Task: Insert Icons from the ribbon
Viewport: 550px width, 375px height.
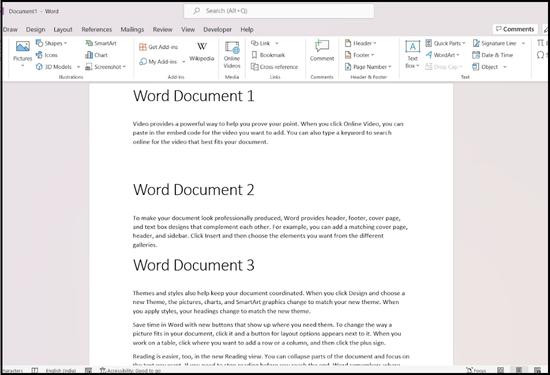Action: [47, 55]
